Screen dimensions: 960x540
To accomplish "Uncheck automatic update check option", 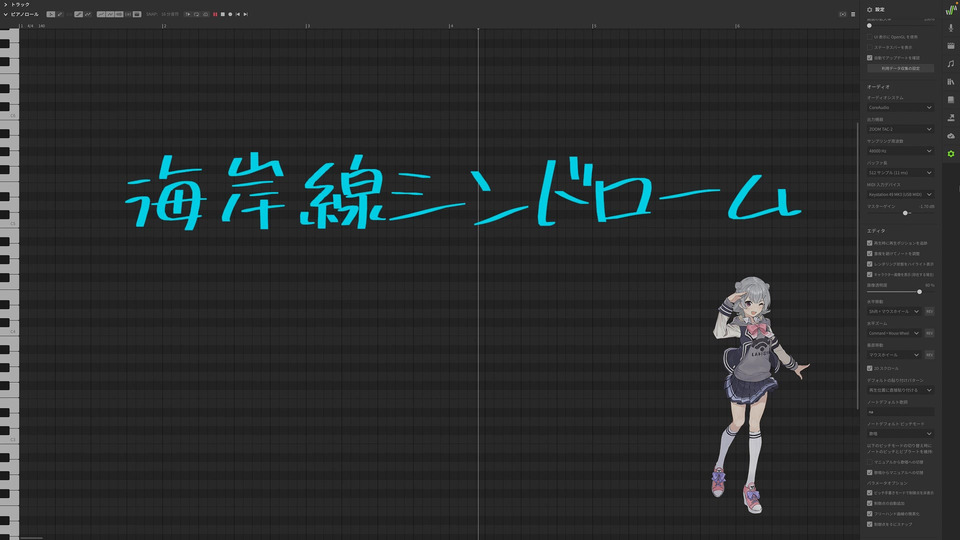I will coord(869,58).
